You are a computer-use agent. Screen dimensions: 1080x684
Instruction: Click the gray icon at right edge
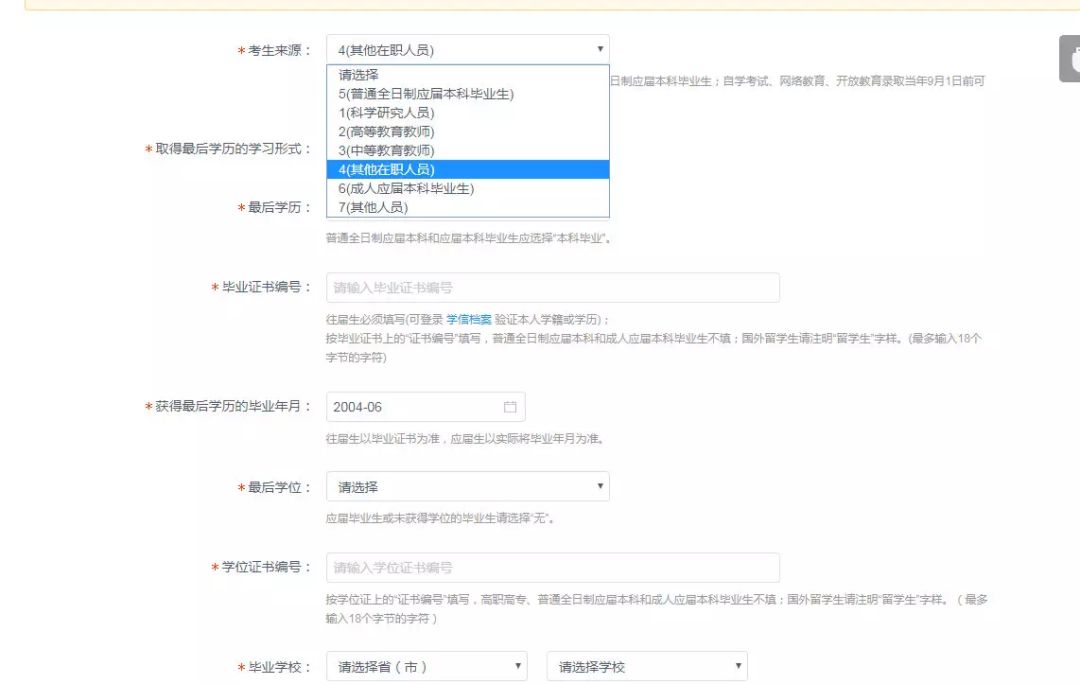point(1070,59)
